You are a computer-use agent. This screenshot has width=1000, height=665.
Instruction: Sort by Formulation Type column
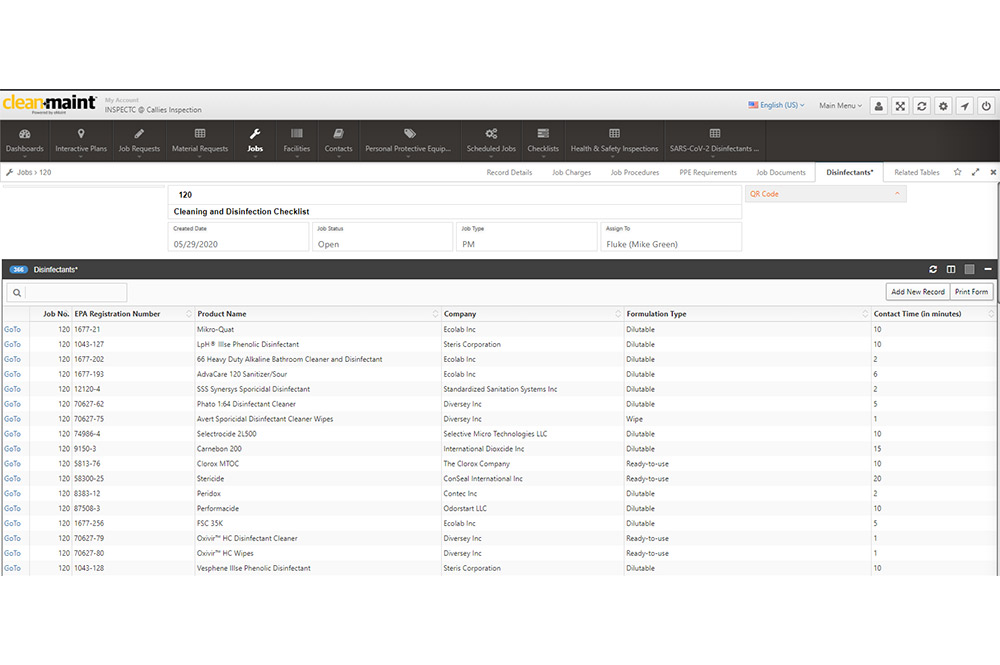(x=747, y=314)
